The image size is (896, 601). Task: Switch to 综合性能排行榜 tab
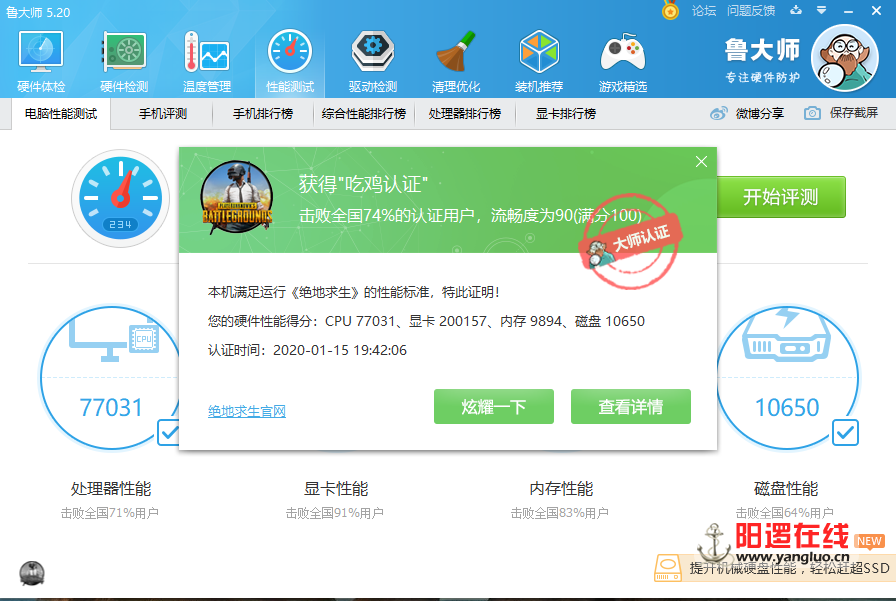click(364, 114)
